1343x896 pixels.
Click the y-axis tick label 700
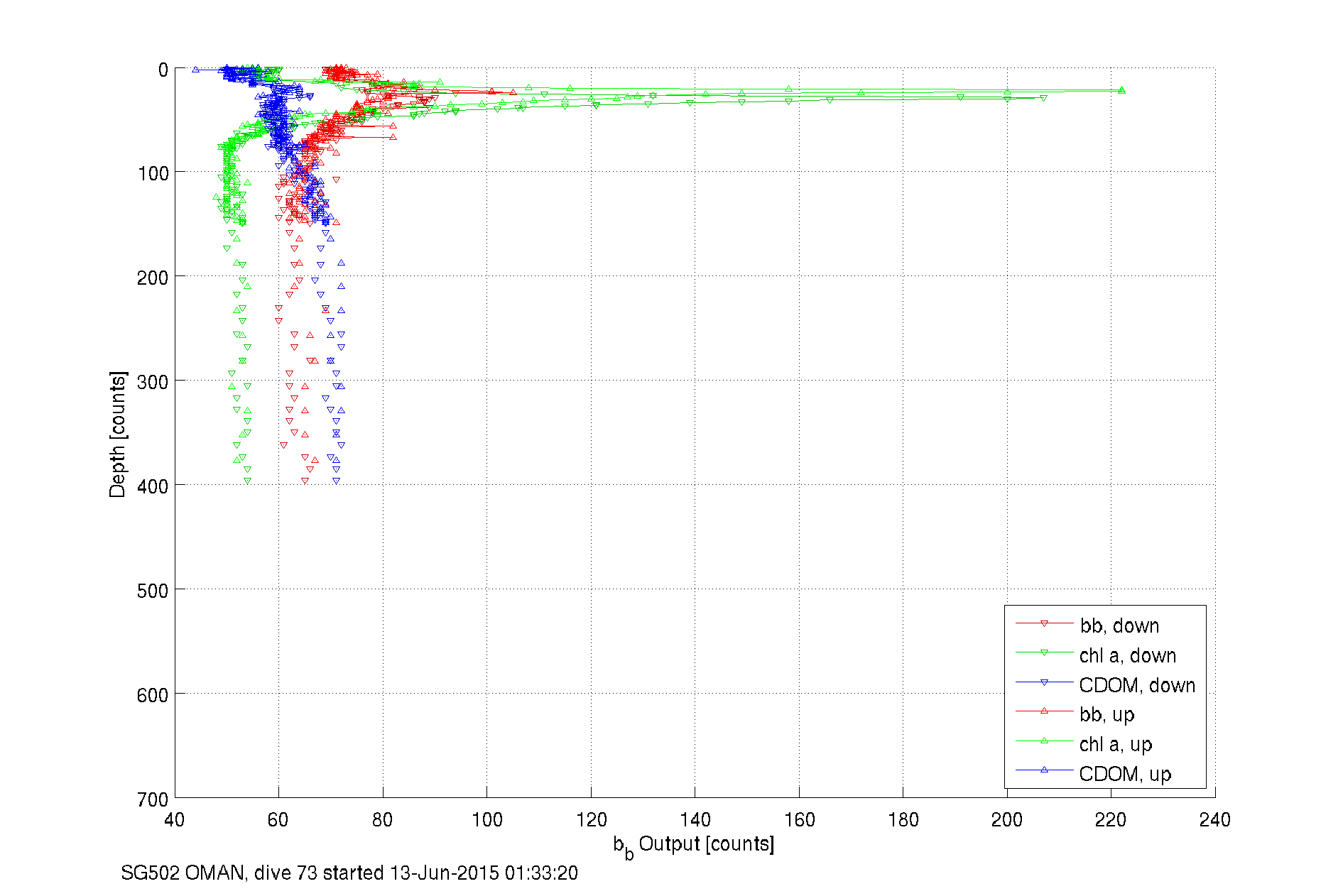click(x=153, y=799)
